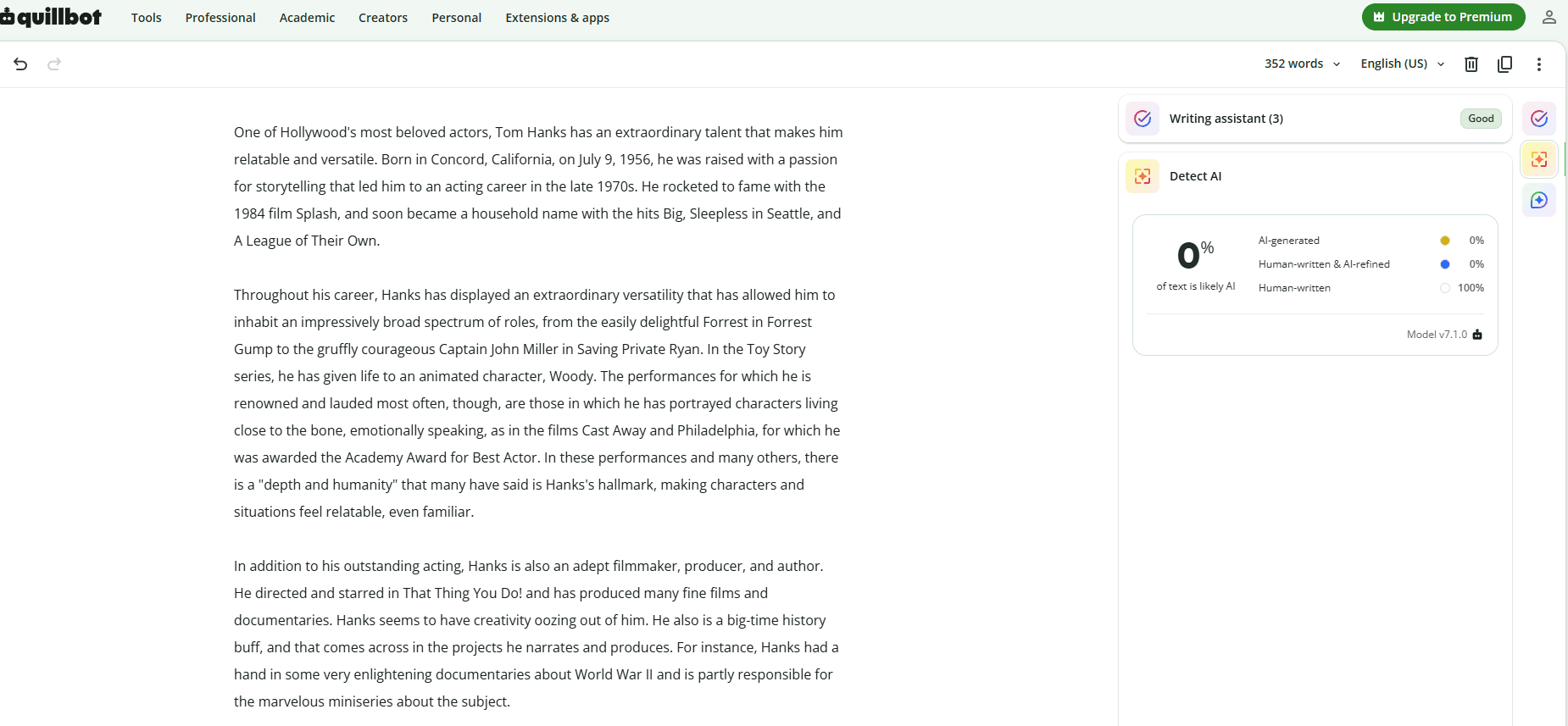Select sidebar AI chat sparkle icon
This screenshot has height=726, width=1568.
[1539, 200]
